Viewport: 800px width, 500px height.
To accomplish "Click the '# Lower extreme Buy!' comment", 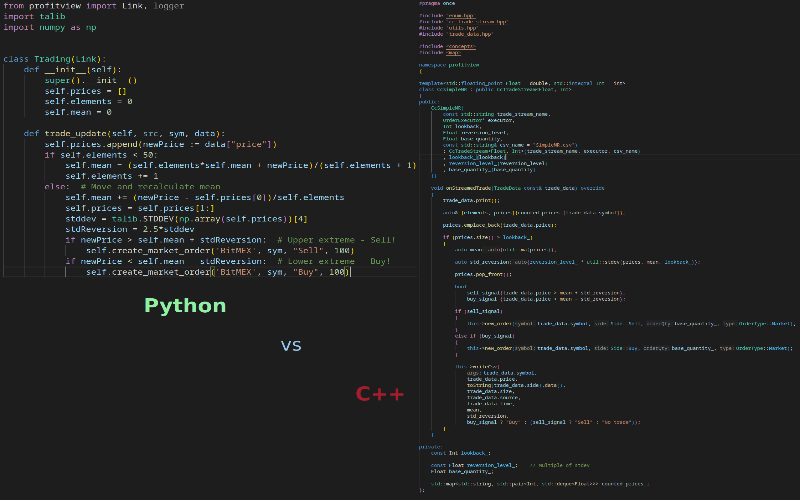I will (334, 261).
